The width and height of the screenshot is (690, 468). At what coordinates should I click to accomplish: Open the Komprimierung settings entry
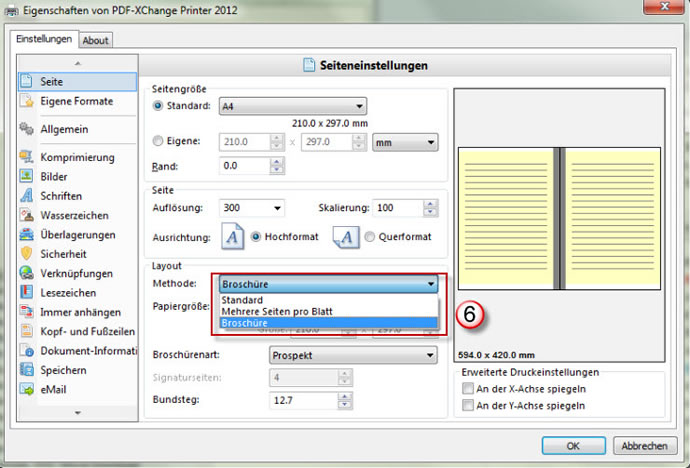tap(77, 157)
